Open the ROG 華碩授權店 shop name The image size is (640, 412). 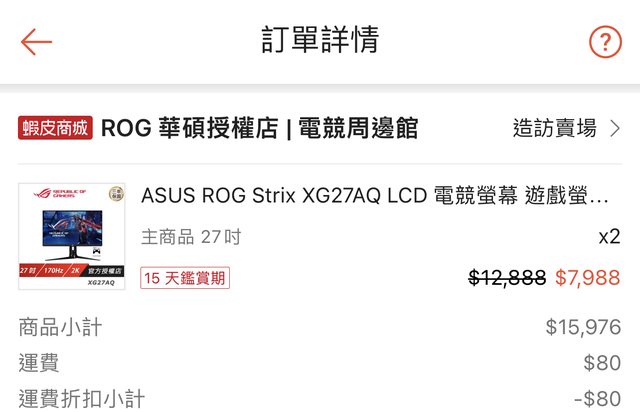tap(260, 128)
